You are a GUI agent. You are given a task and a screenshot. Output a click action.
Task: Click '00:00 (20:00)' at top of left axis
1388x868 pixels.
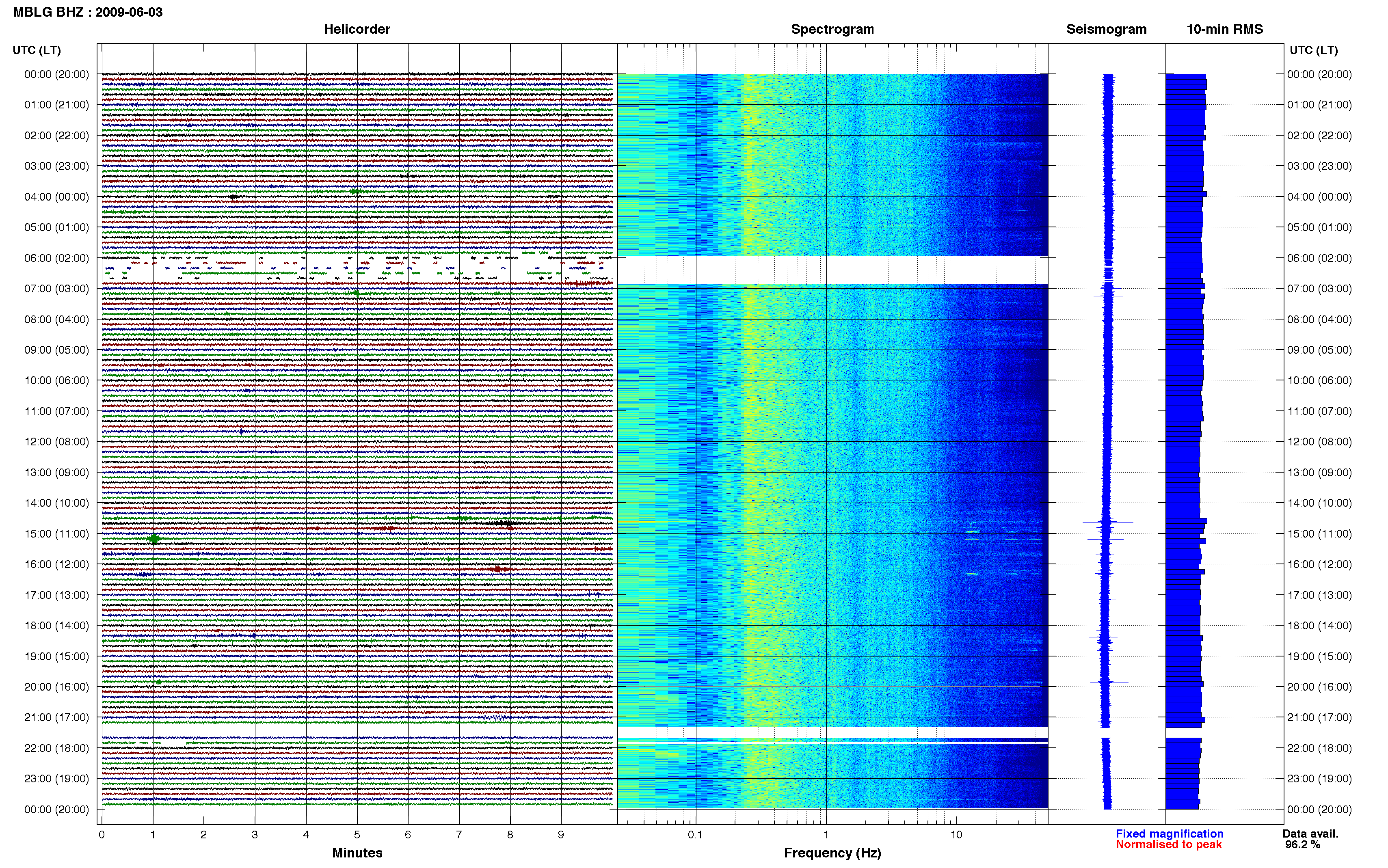(56, 74)
